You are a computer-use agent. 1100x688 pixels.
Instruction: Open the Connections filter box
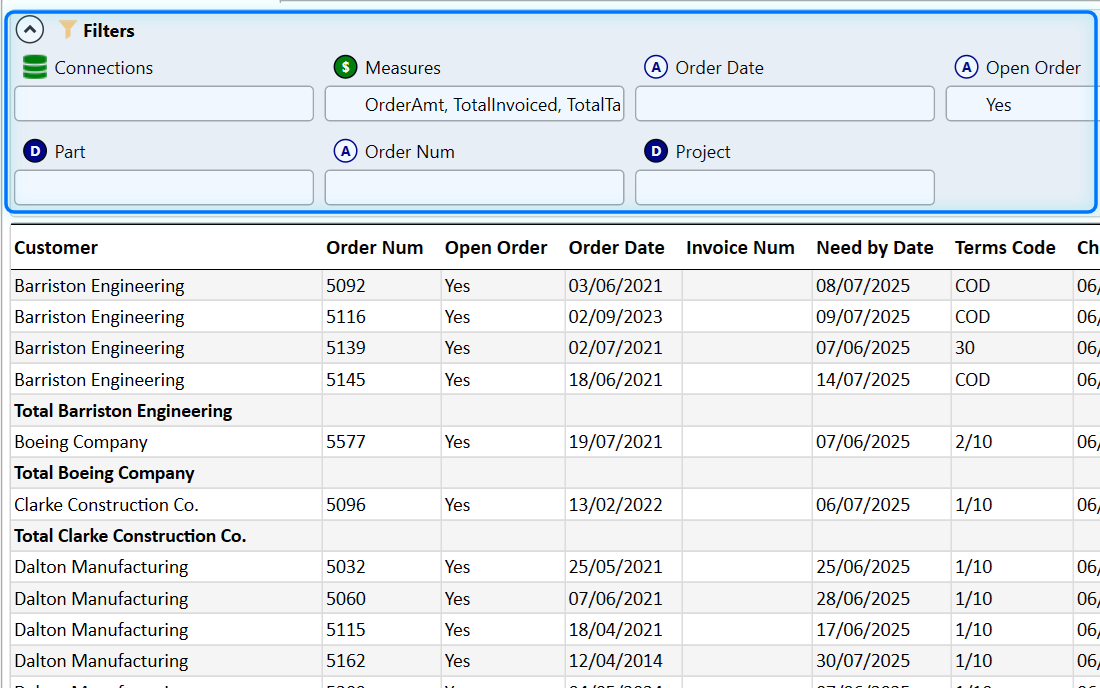coord(164,104)
